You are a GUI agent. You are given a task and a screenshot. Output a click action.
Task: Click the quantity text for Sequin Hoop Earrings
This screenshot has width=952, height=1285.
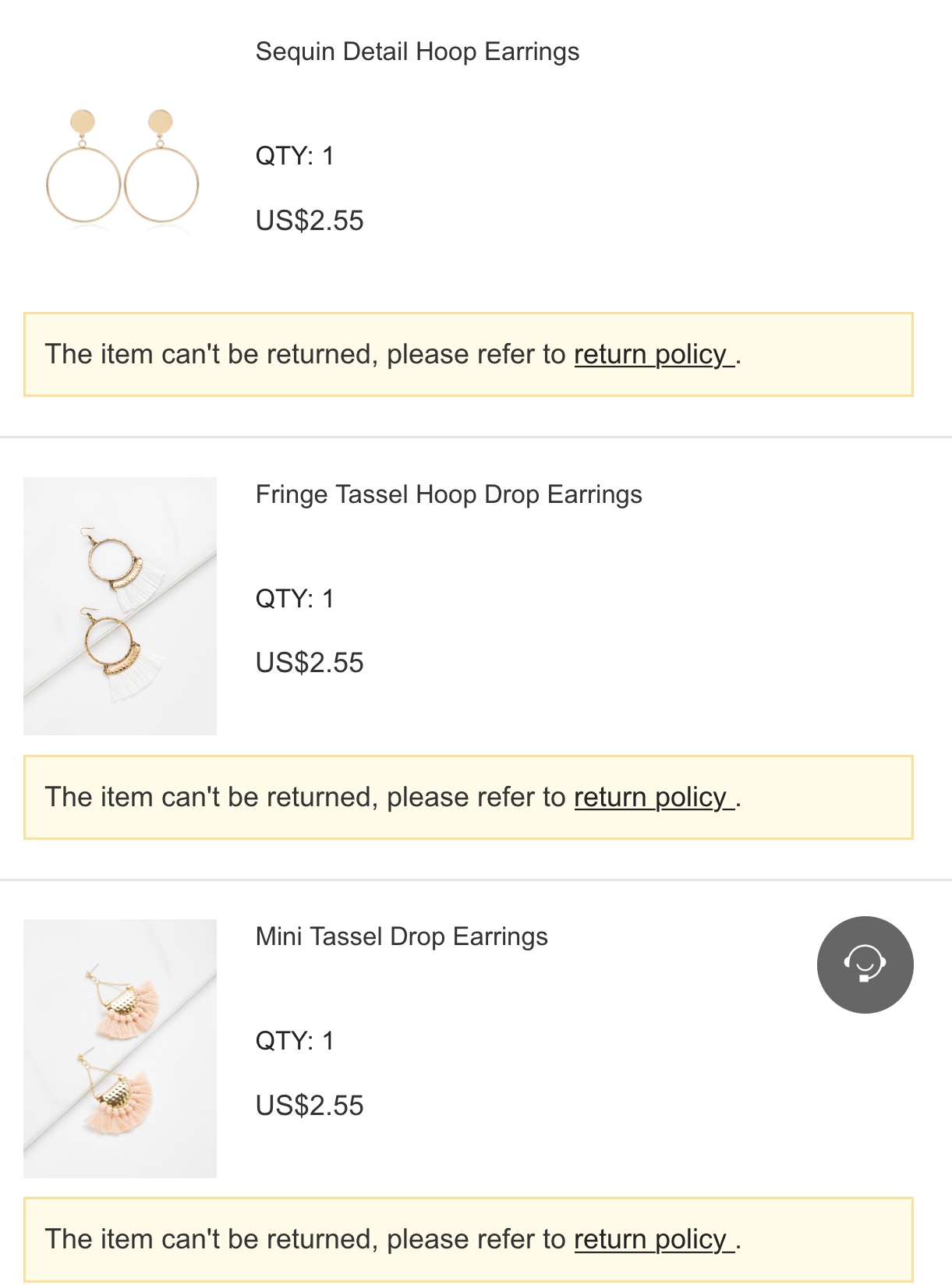point(295,156)
